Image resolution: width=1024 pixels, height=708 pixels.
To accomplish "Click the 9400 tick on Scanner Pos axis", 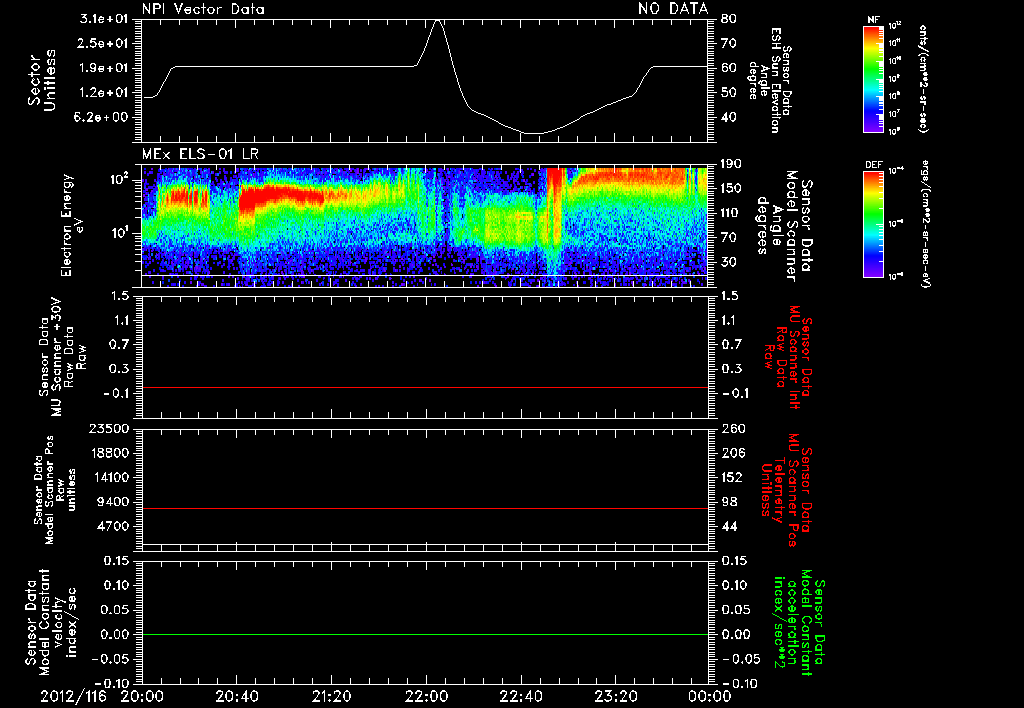I will [x=114, y=502].
